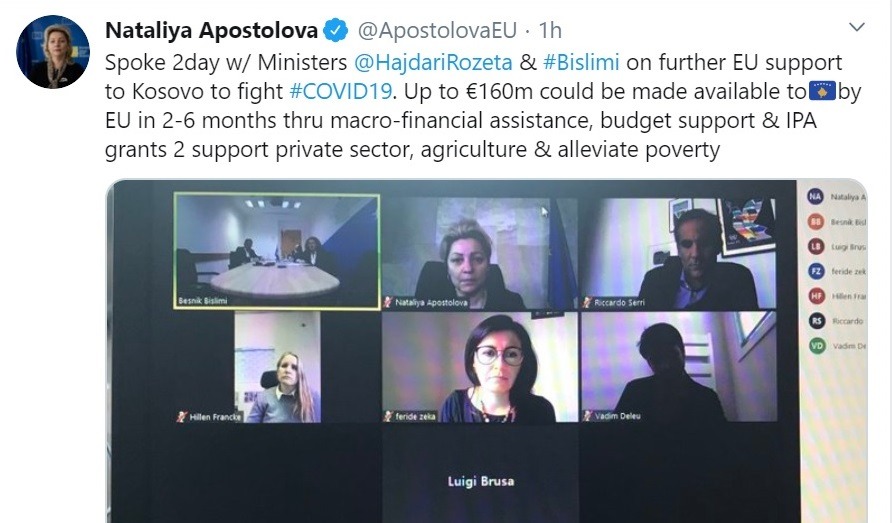Click the blue verified badge
The height and width of the screenshot is (523, 892).
[336, 30]
